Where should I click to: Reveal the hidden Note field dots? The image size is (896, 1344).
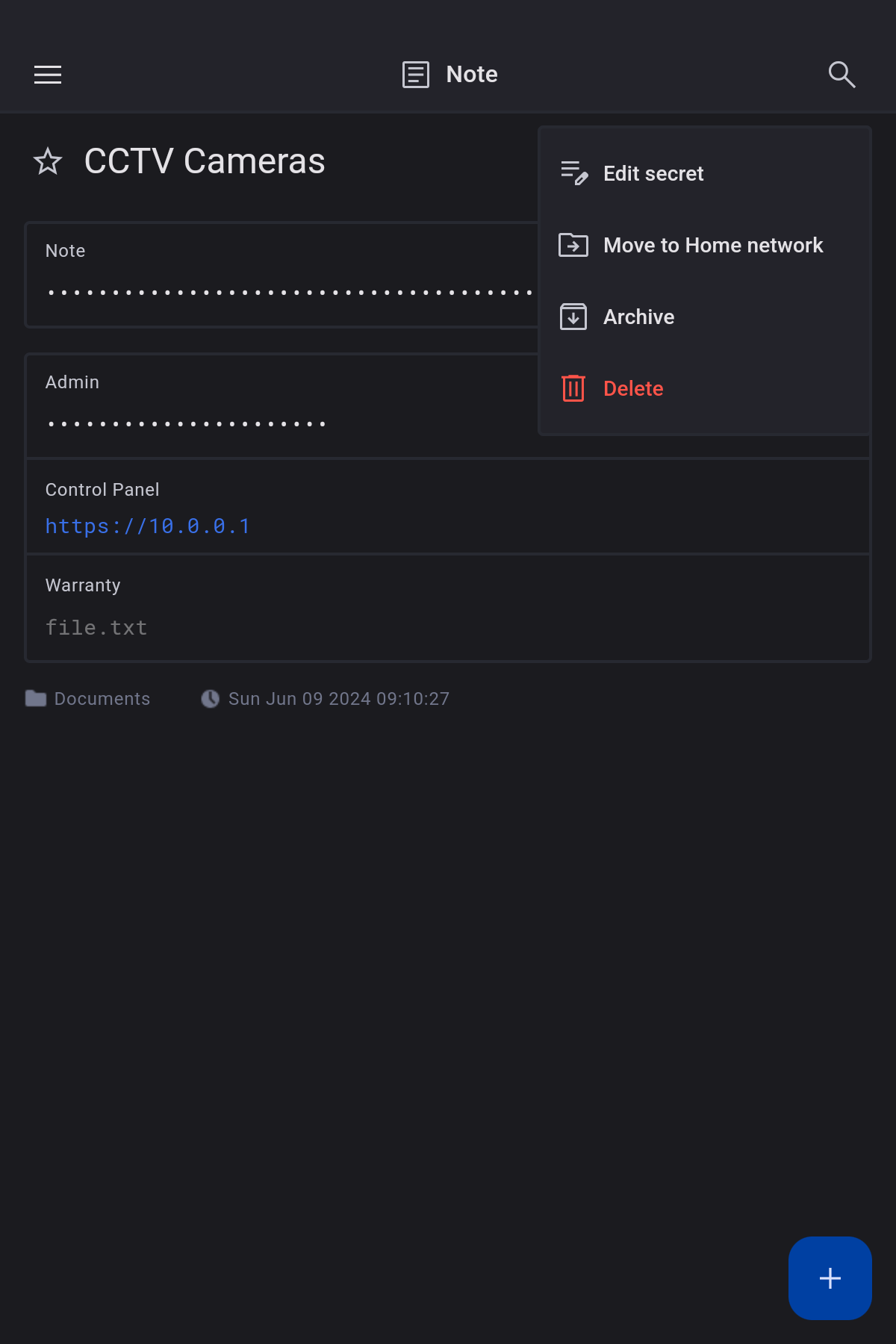(290, 292)
